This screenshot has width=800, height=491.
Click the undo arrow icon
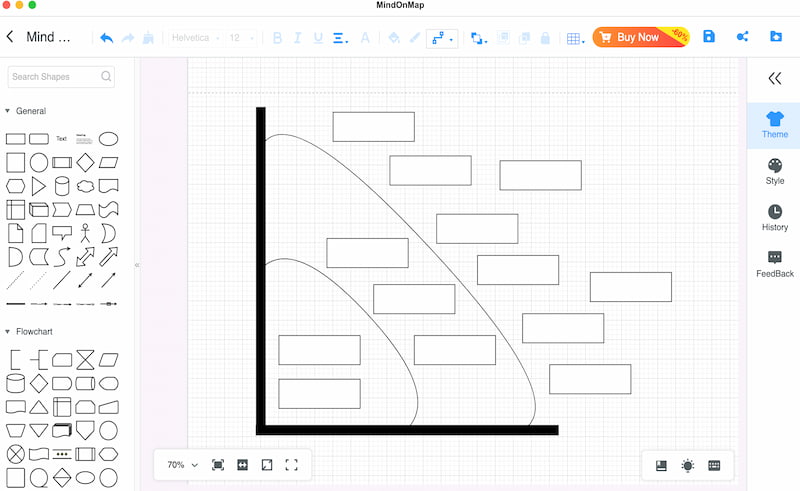coord(107,38)
